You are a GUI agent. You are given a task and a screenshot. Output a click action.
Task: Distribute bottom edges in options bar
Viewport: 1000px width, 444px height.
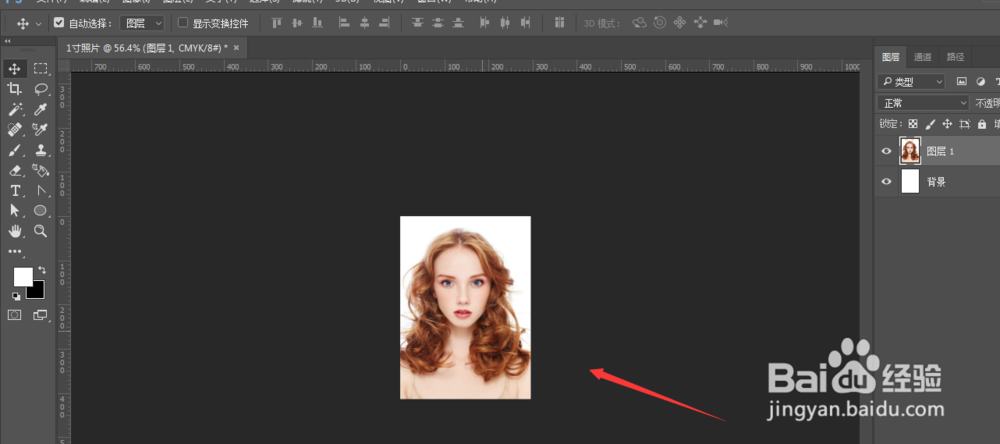[458, 23]
